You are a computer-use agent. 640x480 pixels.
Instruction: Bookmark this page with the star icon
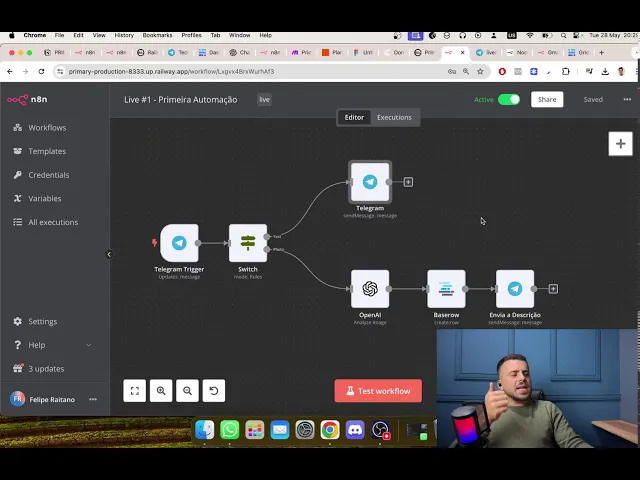(480, 71)
